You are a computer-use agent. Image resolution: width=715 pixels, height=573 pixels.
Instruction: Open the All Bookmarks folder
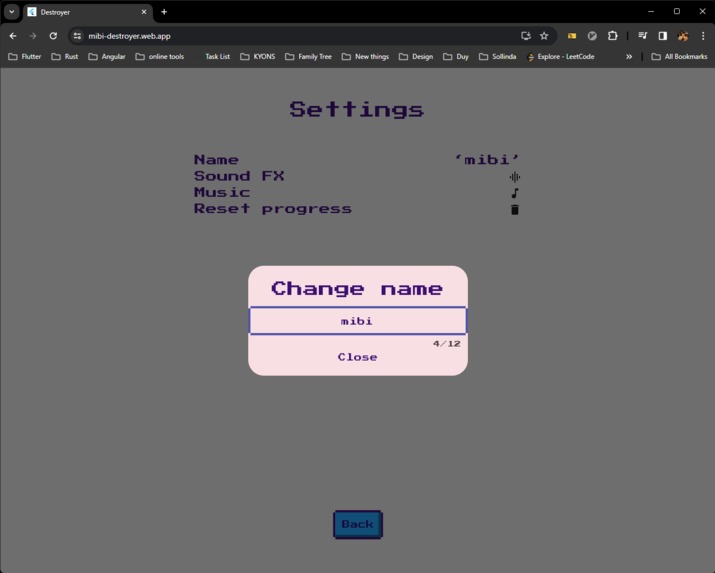click(x=679, y=57)
